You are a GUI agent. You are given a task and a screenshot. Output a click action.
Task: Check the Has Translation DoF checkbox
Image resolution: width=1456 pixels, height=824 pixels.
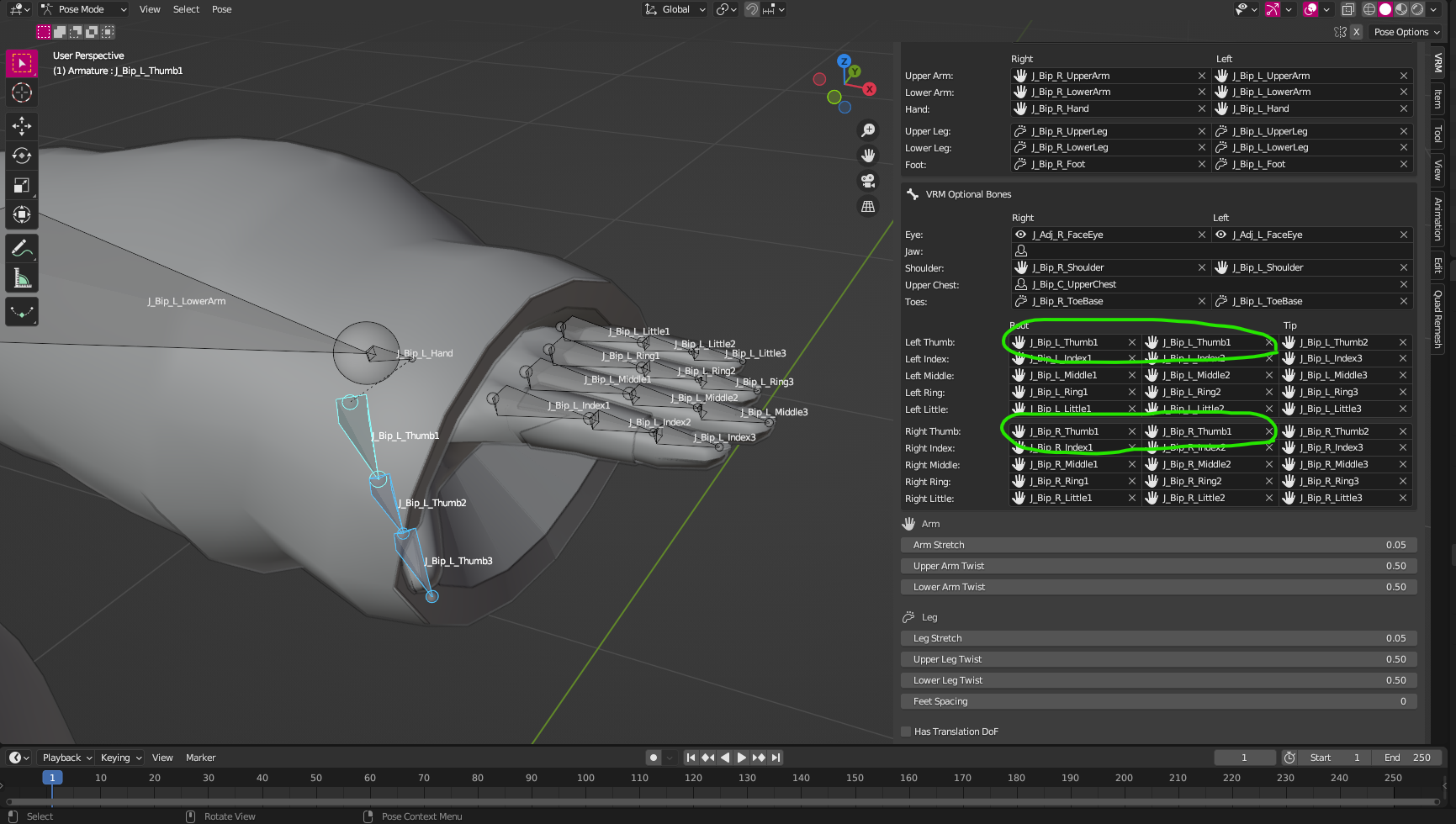(906, 731)
